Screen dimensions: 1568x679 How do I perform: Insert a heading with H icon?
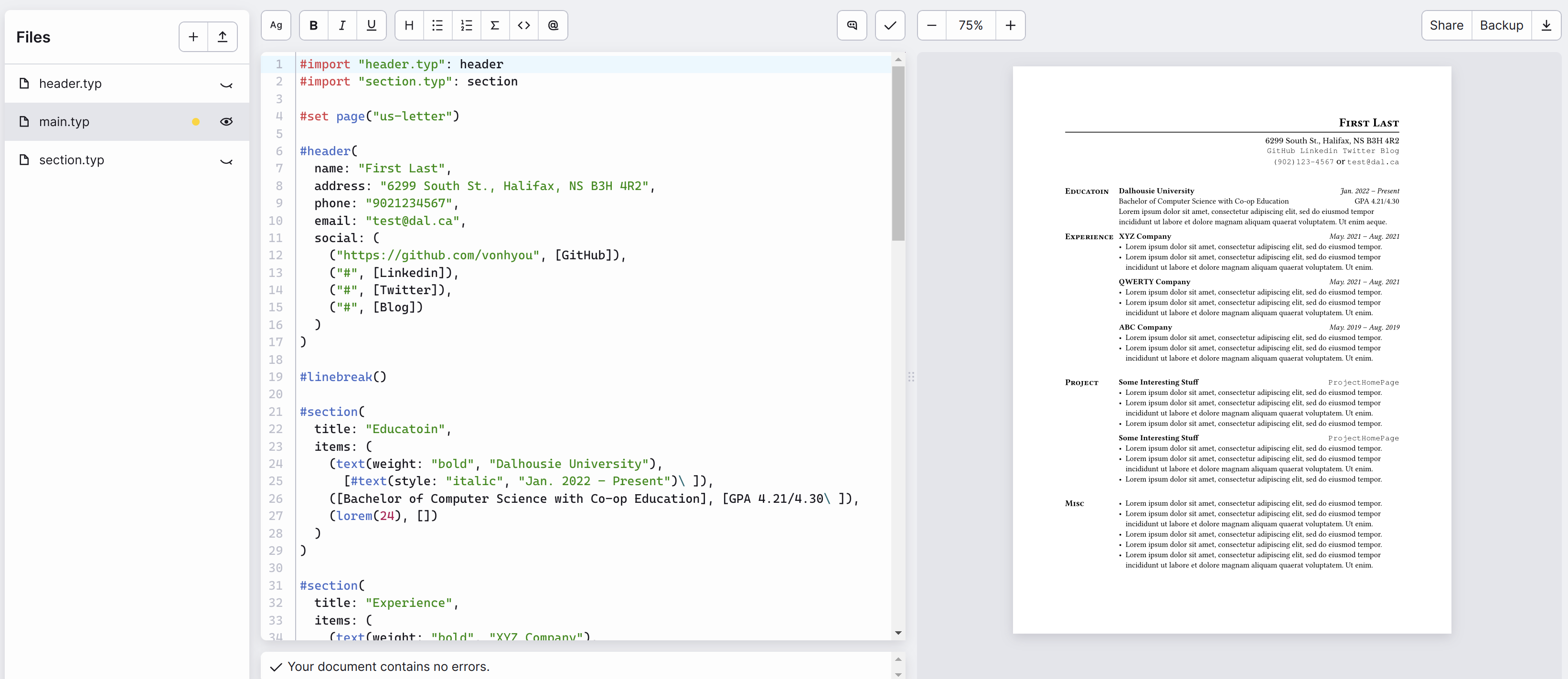click(x=409, y=26)
